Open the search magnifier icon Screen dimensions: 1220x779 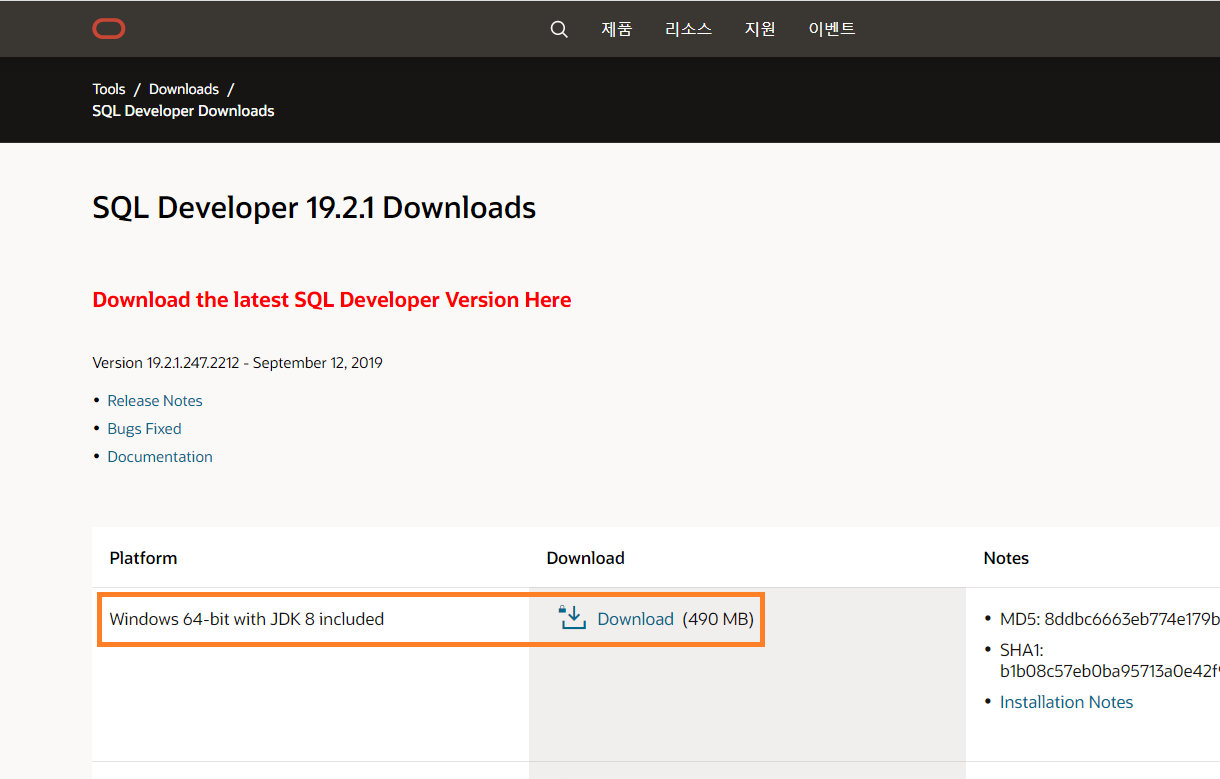(x=559, y=29)
